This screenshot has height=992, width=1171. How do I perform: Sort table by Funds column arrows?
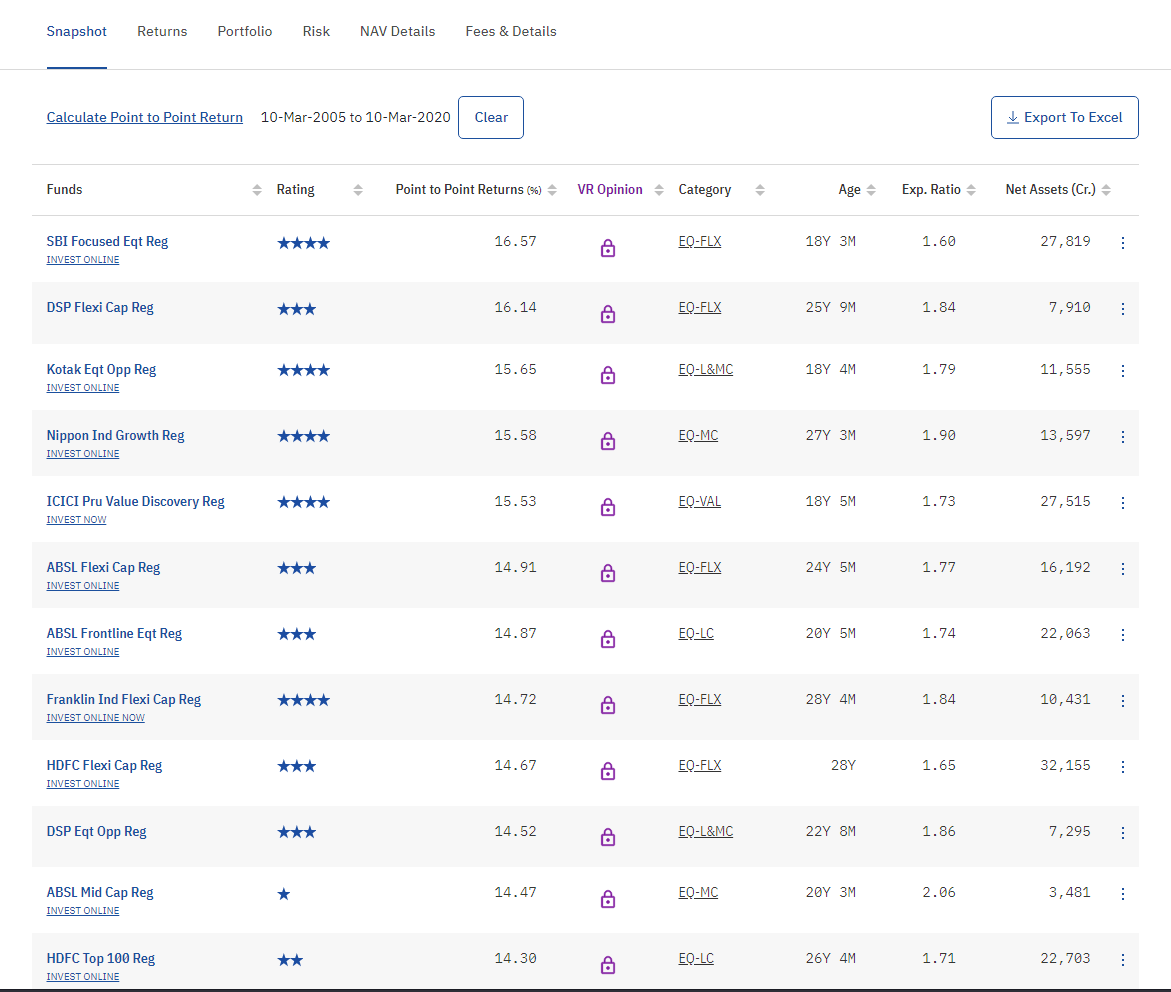[x=257, y=190]
